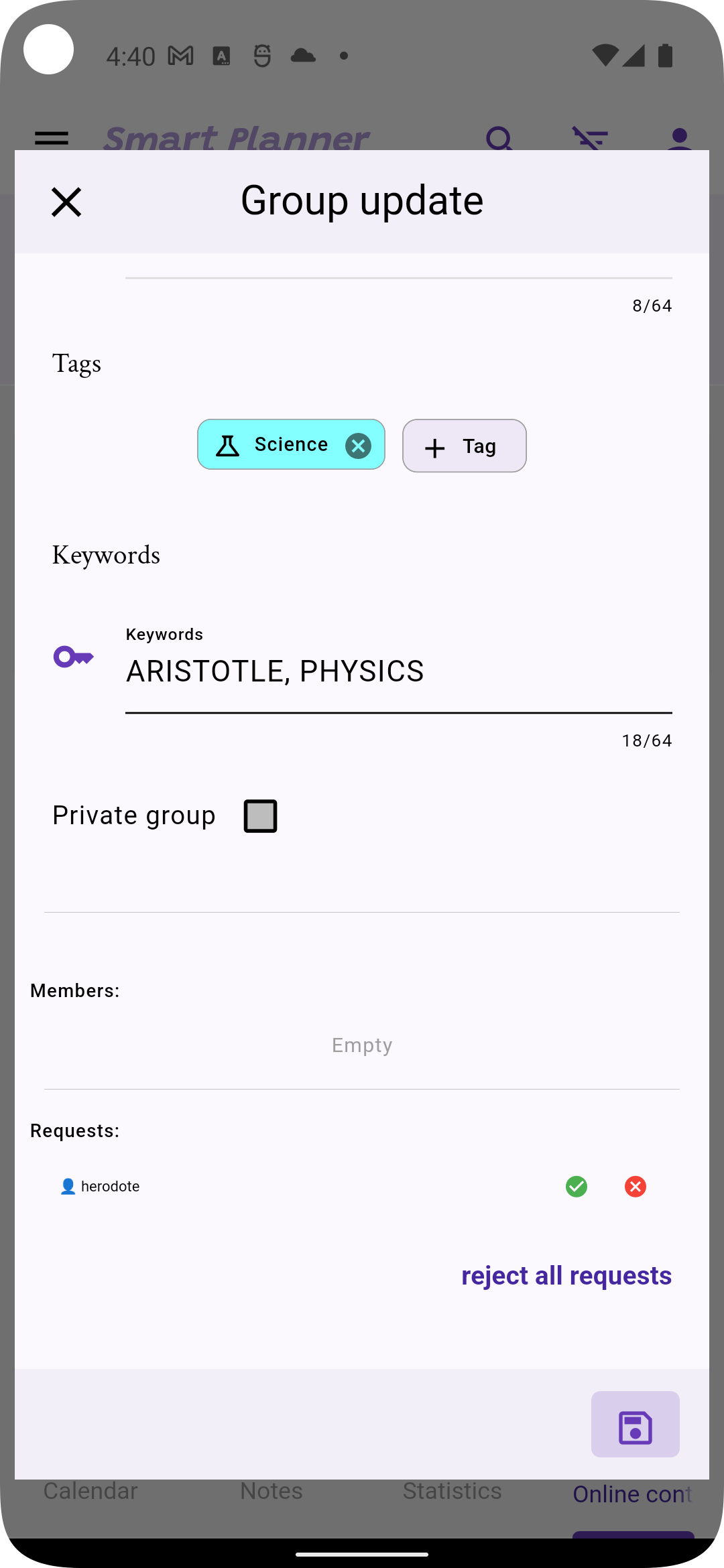Switch to the Notes tab

click(x=271, y=1491)
